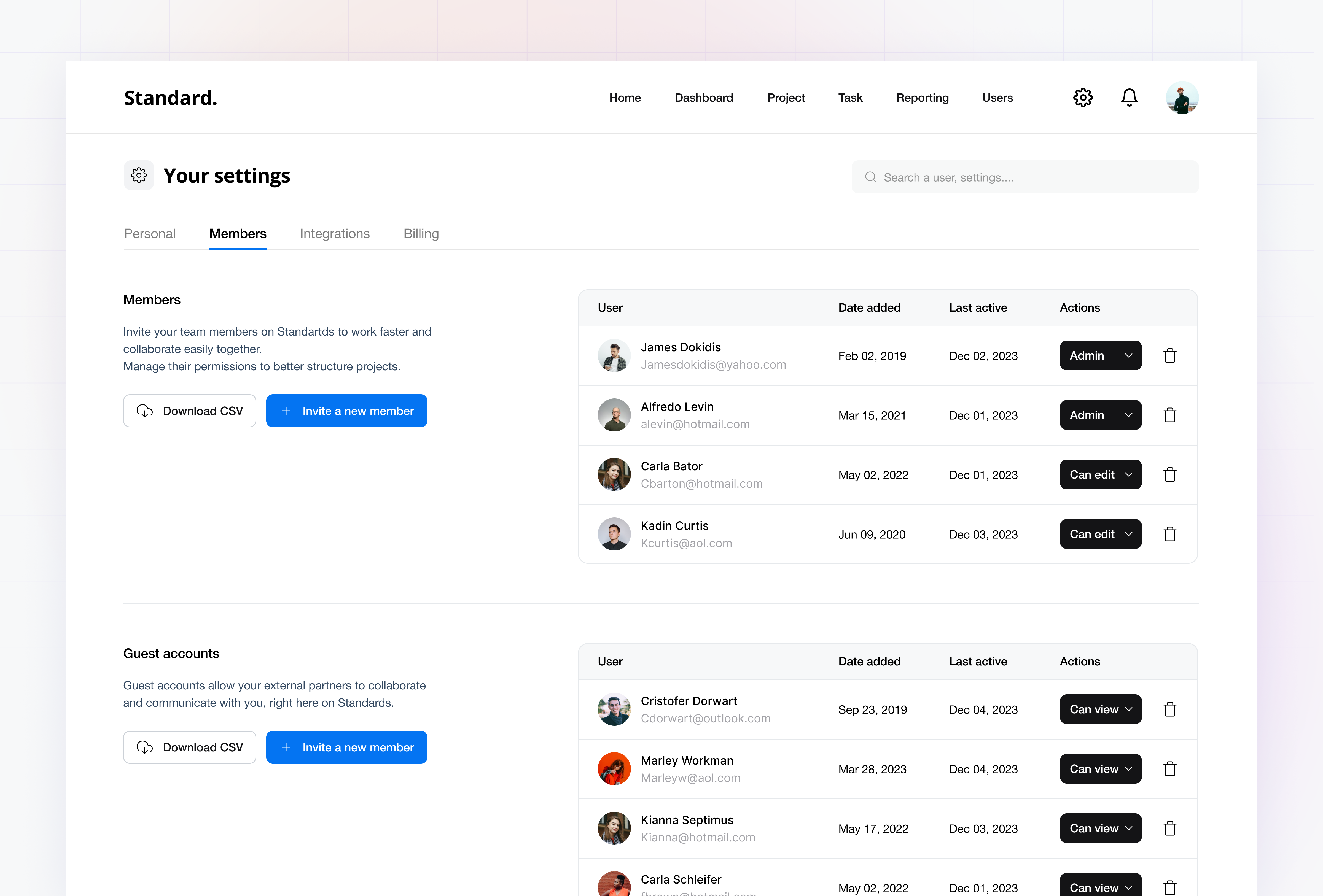Click the search users and settings field
The height and width of the screenshot is (896, 1323).
click(x=1025, y=177)
